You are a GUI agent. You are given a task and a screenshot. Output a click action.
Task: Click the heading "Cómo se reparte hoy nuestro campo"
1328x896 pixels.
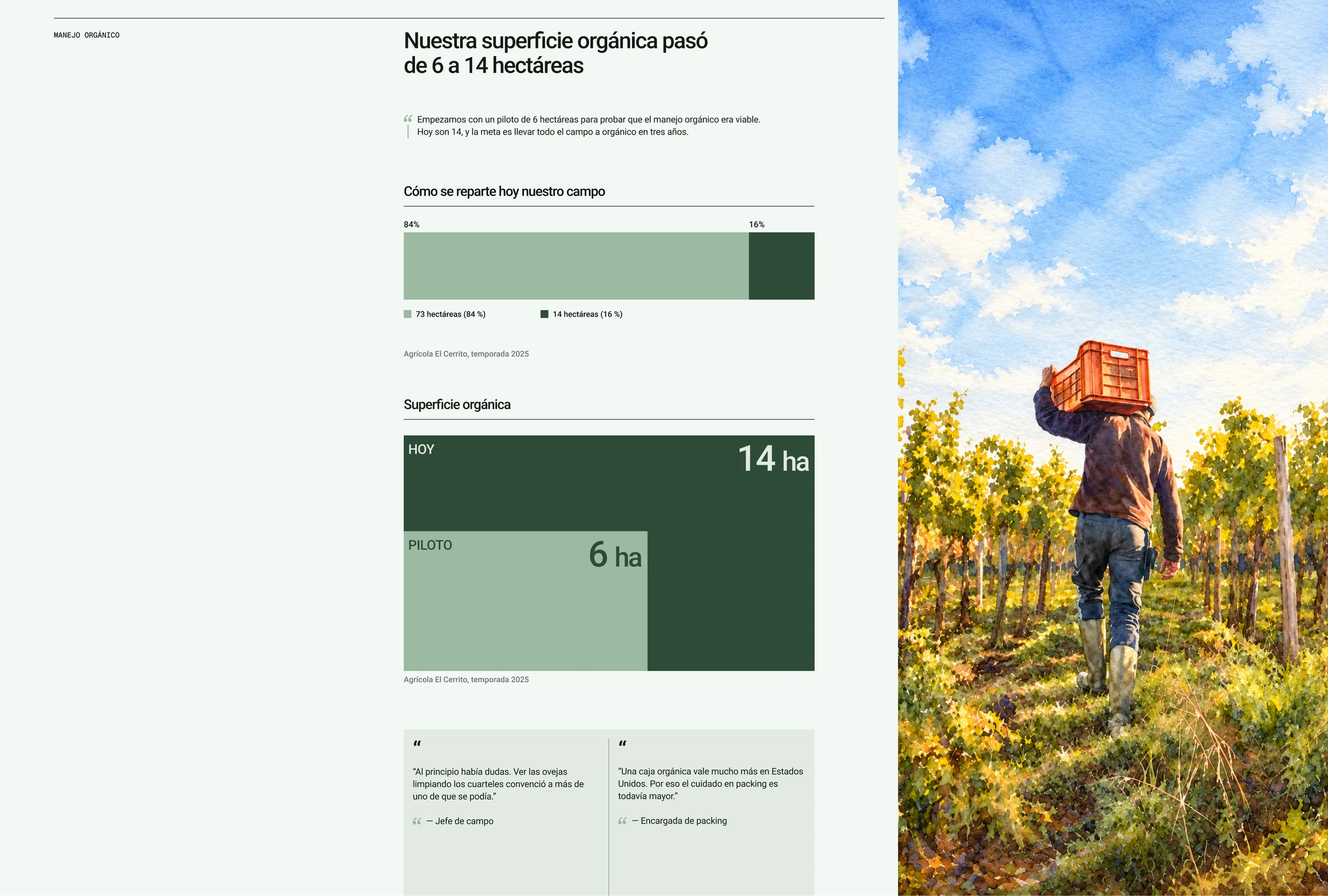tap(504, 191)
